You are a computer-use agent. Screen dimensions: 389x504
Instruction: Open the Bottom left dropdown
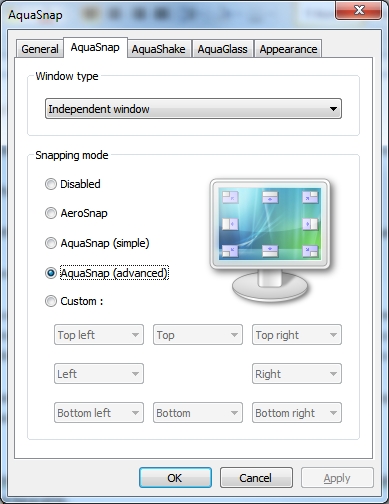(99, 413)
